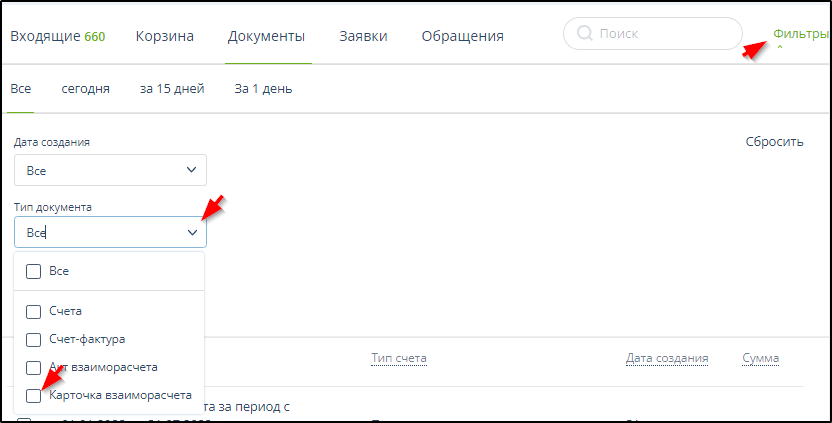Show documents for сегодня
Viewport: 832px width, 423px height.
86,89
